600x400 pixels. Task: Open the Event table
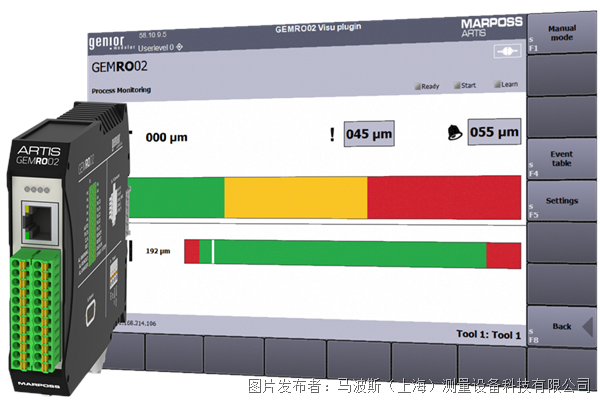[x=561, y=160]
